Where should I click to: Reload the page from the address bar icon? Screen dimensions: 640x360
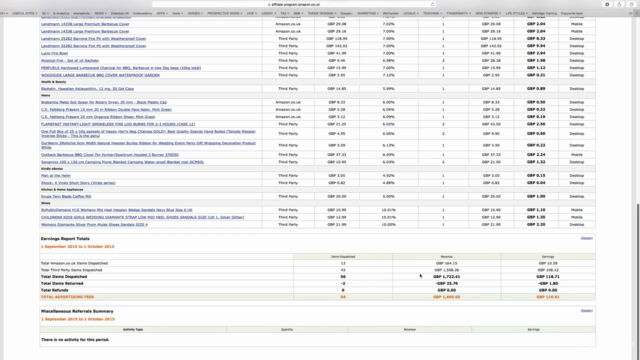(x=432, y=4)
